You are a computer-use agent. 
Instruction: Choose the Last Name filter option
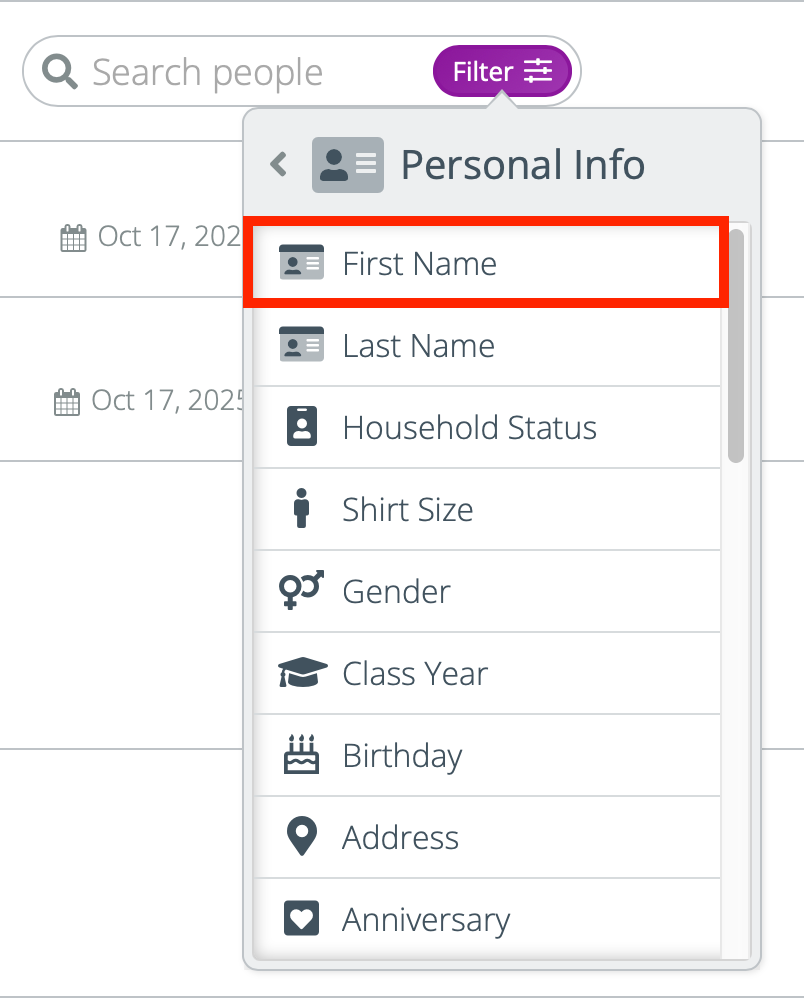tap(487, 345)
